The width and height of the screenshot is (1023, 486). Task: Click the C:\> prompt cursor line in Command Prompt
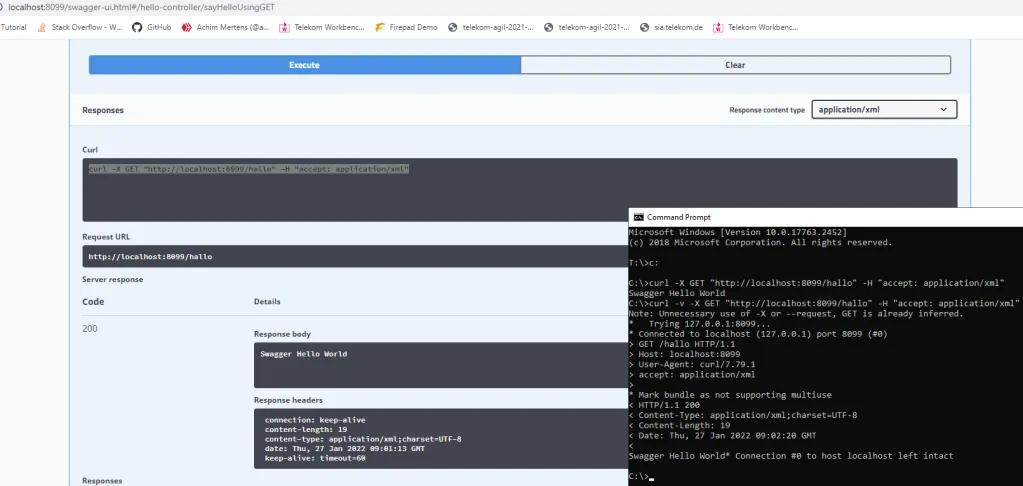coord(641,477)
